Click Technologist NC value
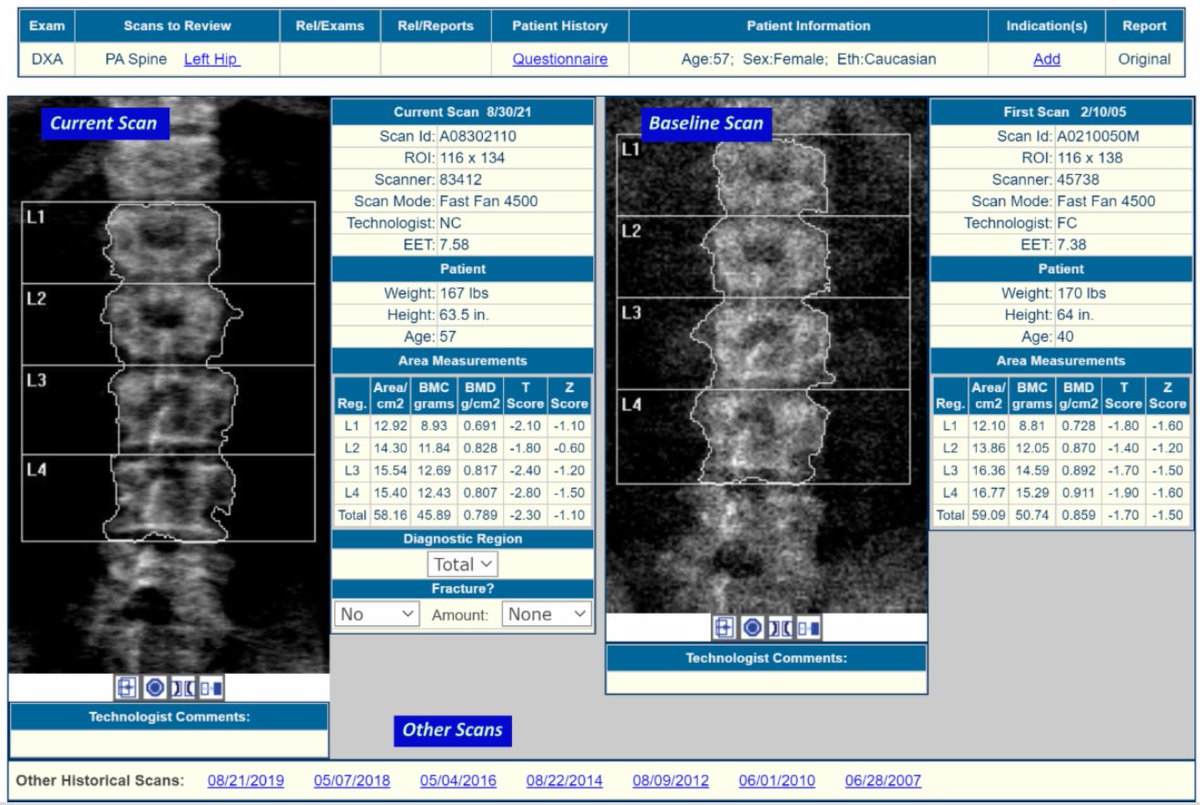 (x=450, y=223)
